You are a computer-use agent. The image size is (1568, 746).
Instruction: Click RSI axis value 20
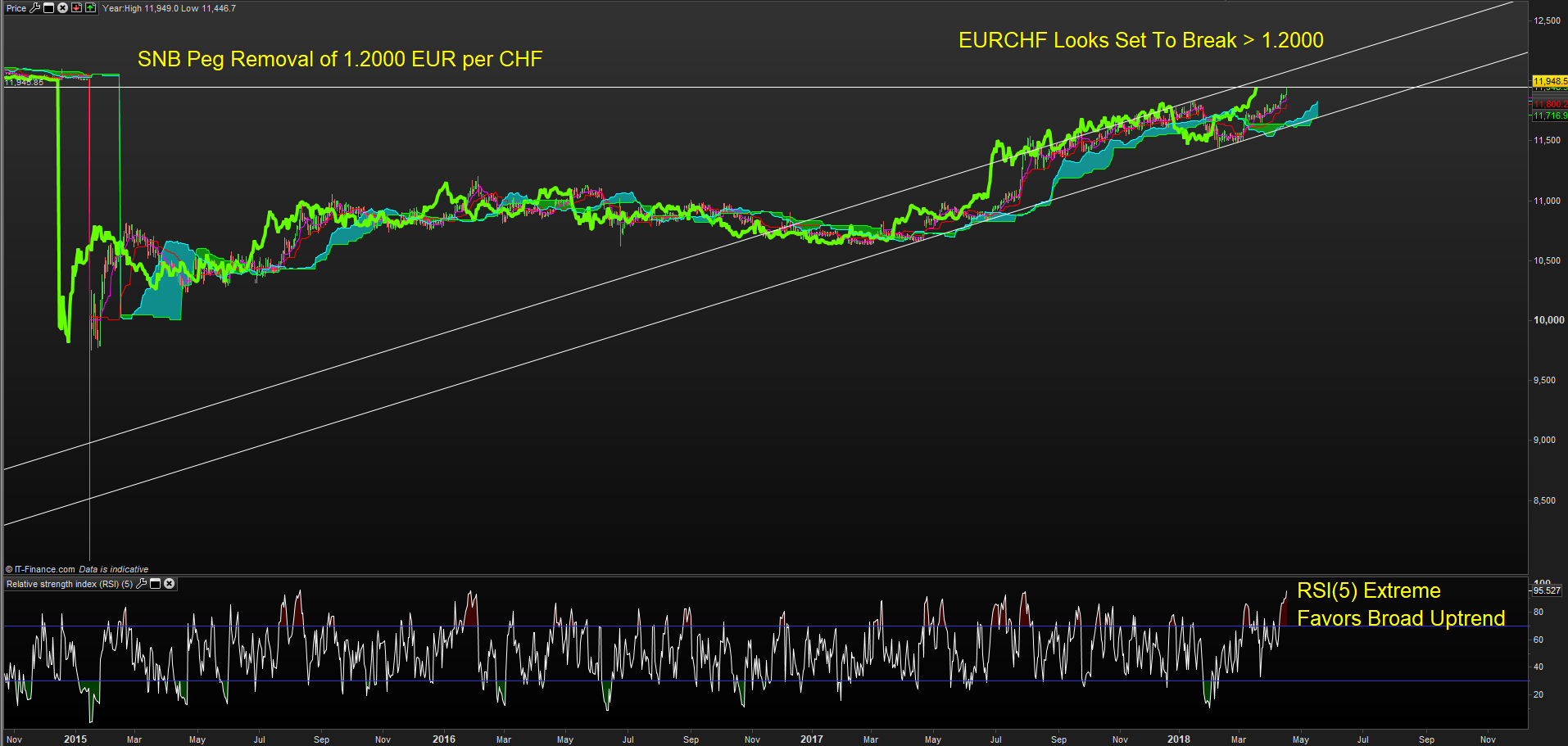tap(1539, 694)
